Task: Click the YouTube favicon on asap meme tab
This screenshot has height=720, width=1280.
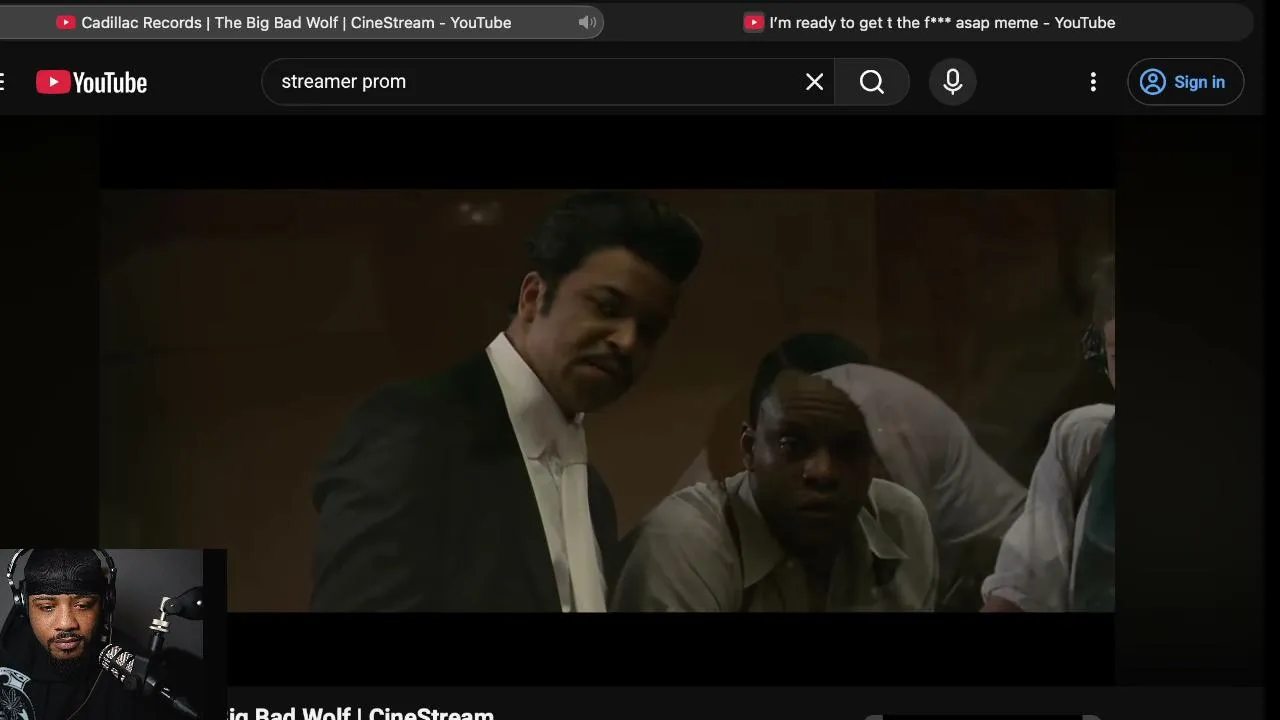Action: (x=754, y=22)
